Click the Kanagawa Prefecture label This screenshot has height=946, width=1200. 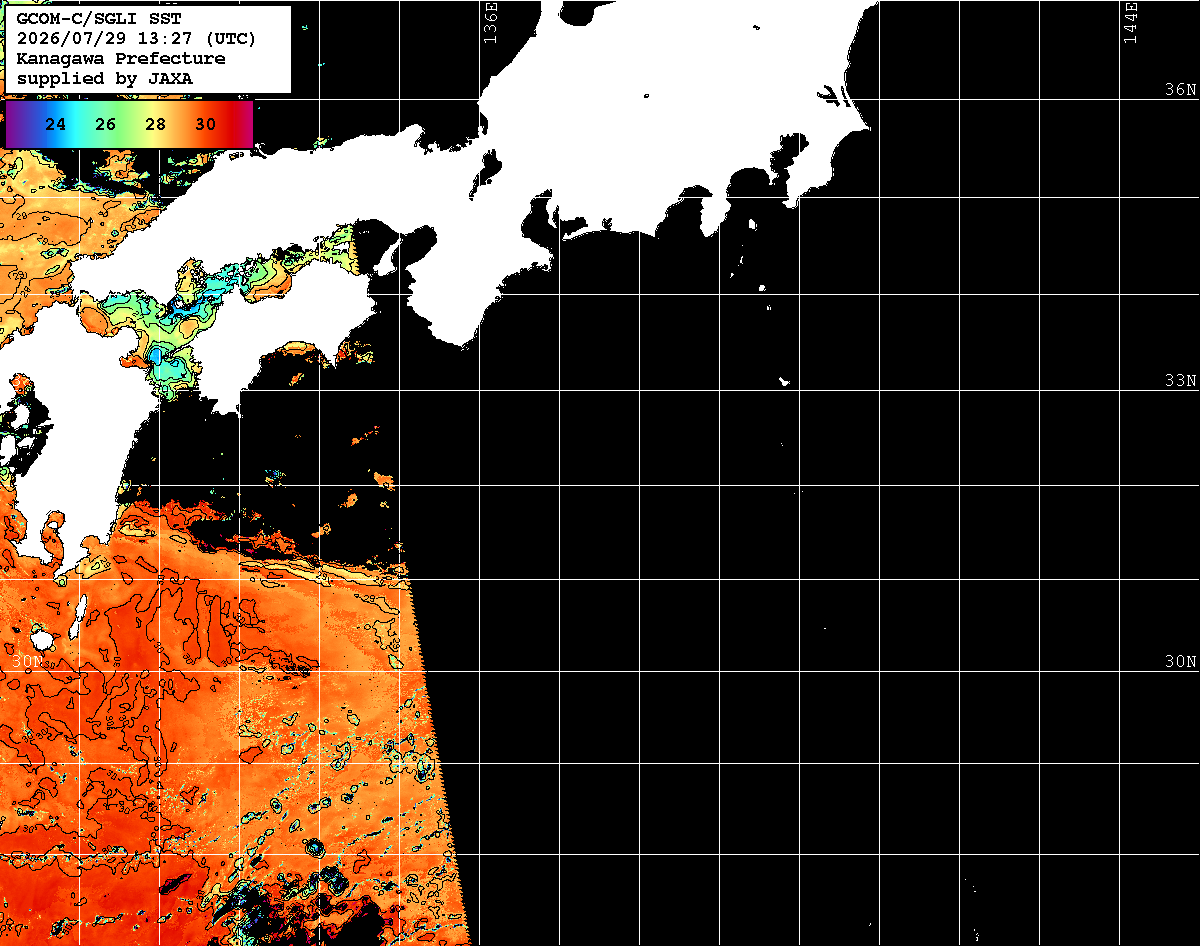pyautogui.click(x=121, y=58)
